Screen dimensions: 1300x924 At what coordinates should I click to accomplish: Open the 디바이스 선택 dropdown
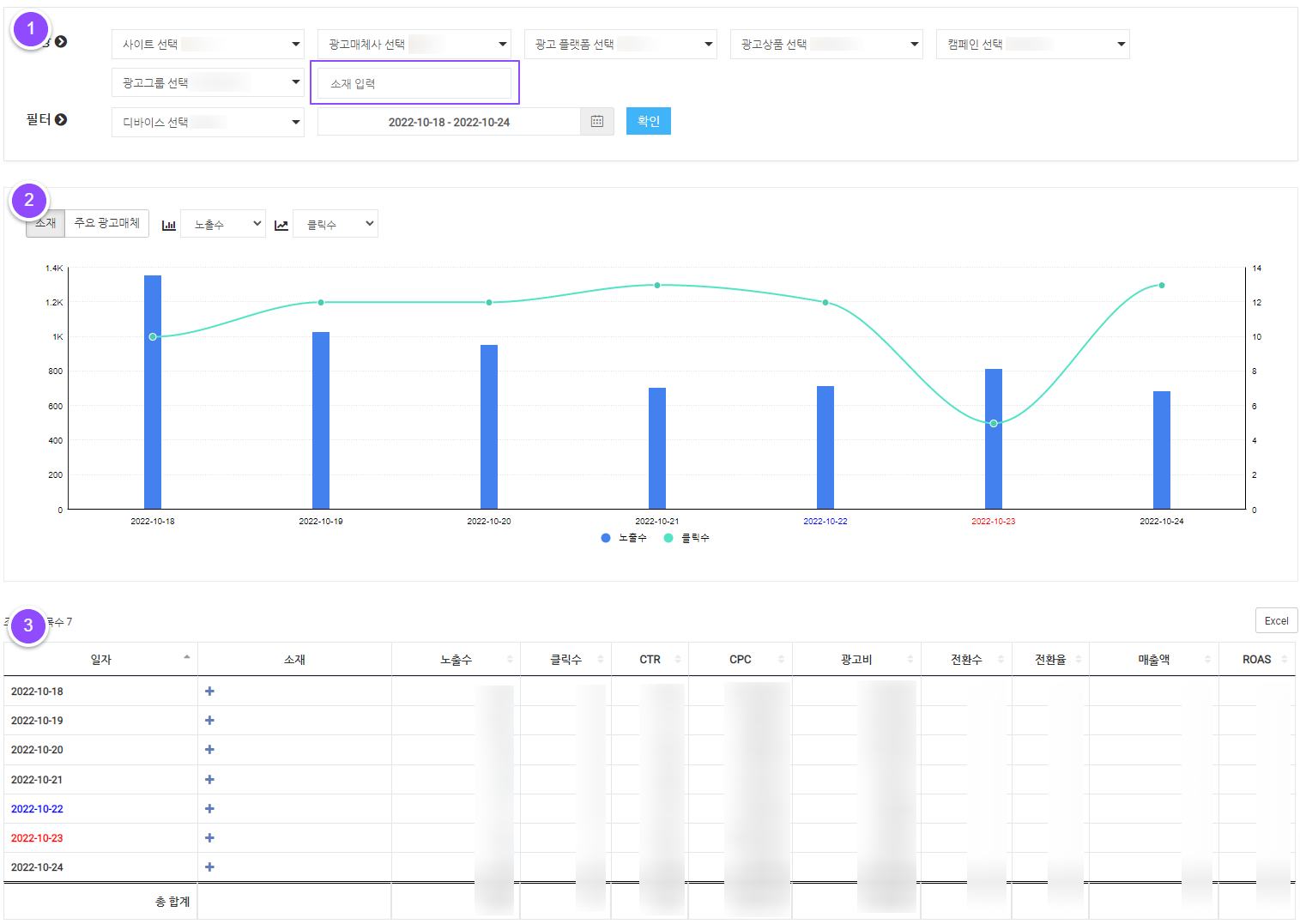[208, 123]
